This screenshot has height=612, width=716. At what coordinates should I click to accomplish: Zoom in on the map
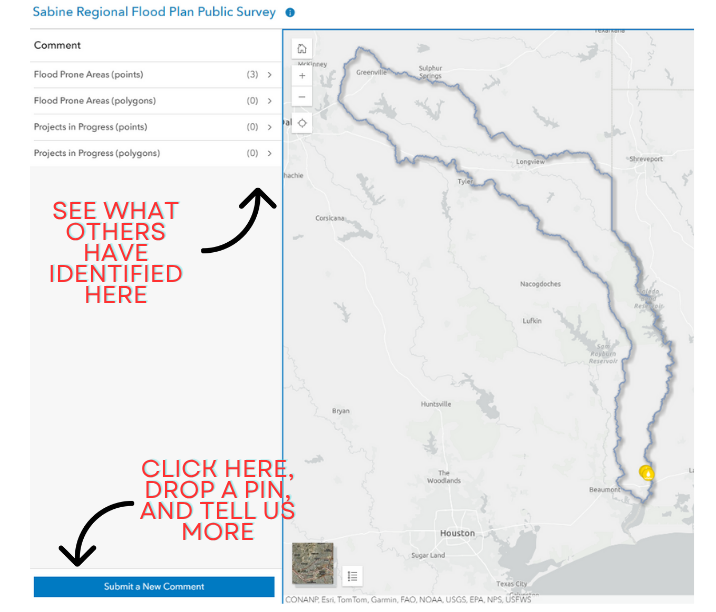click(x=302, y=75)
